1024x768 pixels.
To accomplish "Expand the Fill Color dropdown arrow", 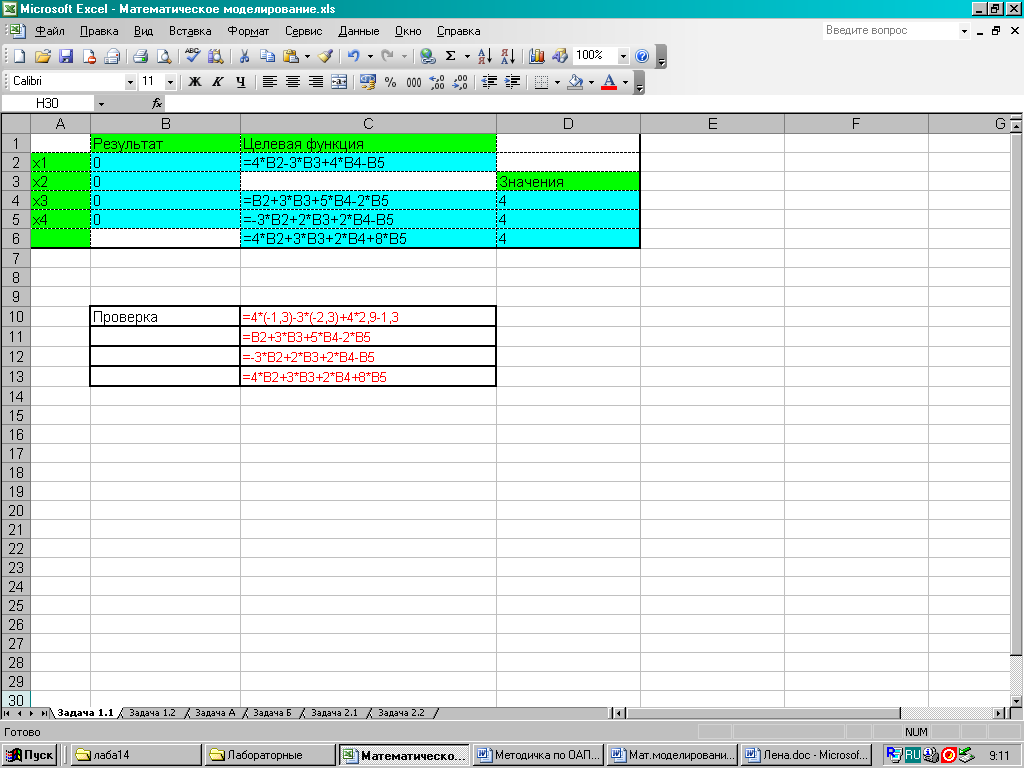I will pyautogui.click(x=592, y=82).
